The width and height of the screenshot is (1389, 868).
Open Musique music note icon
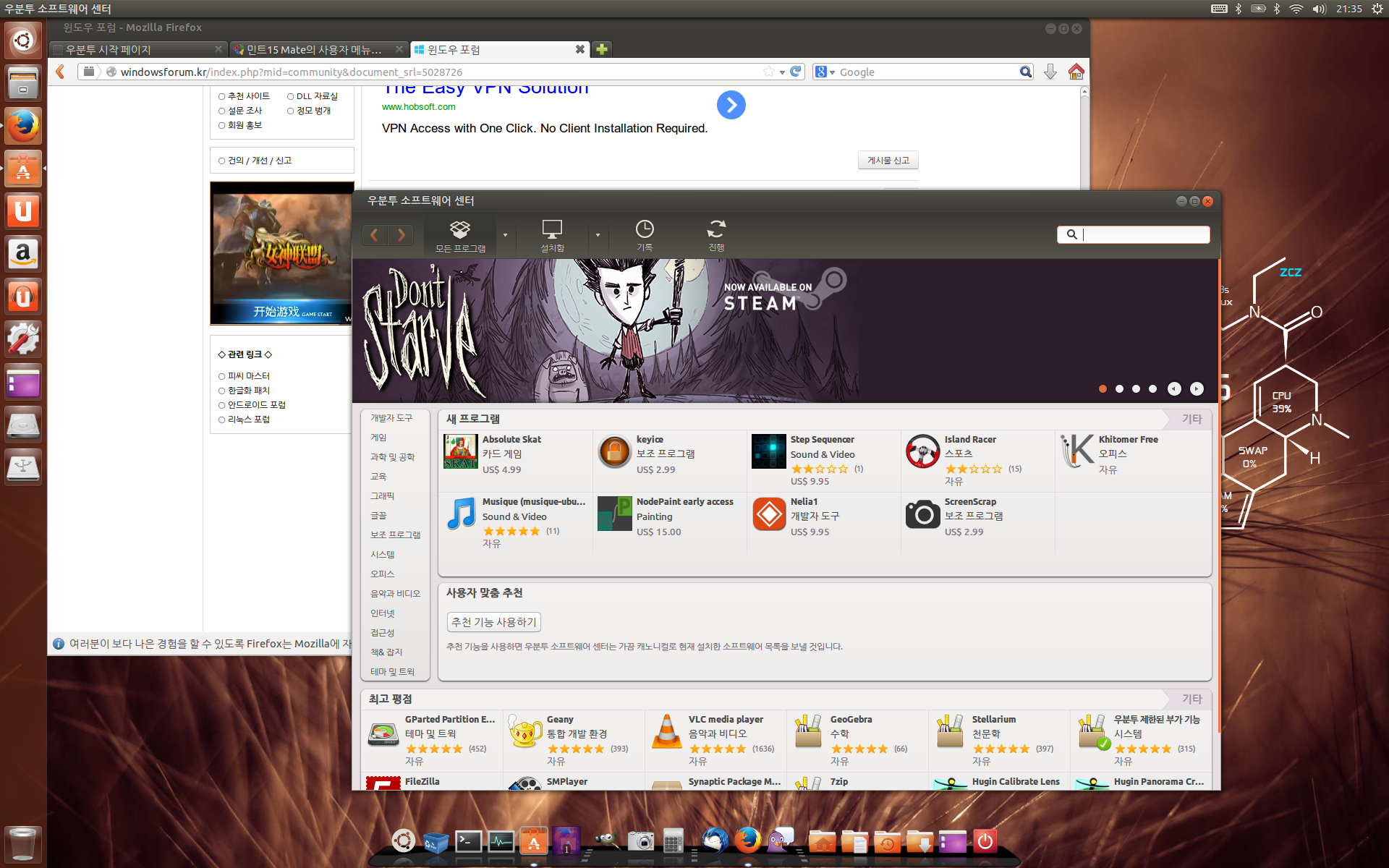[x=461, y=514]
